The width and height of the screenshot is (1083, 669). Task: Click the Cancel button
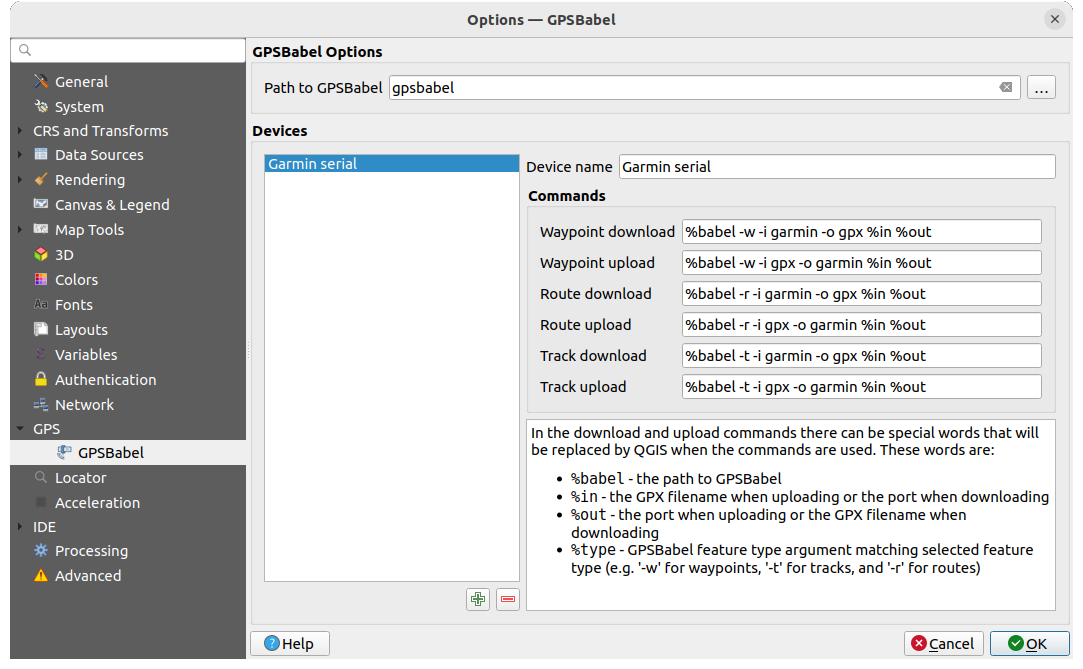pos(944,643)
